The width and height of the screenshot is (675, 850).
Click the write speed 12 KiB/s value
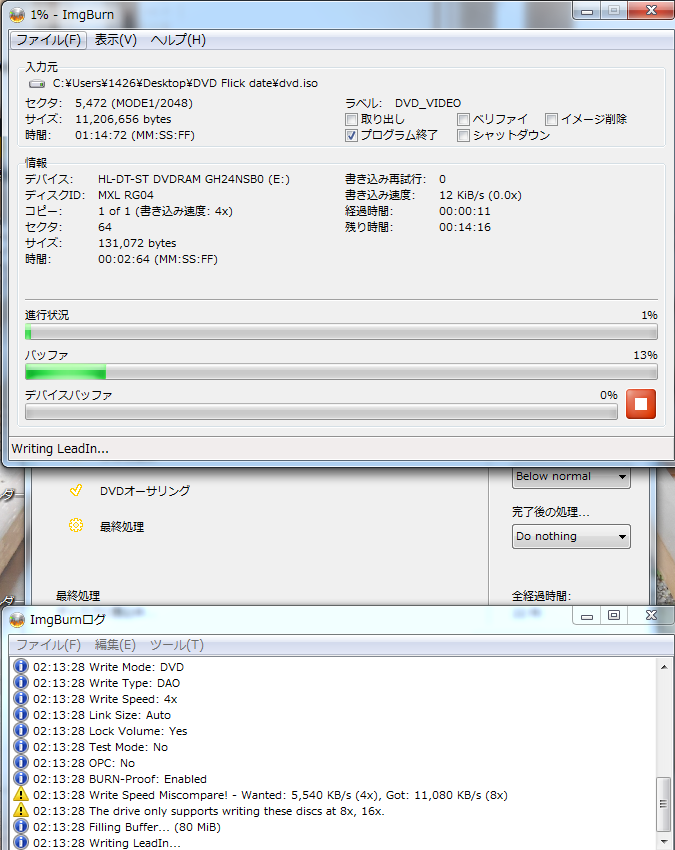[x=480, y=195]
